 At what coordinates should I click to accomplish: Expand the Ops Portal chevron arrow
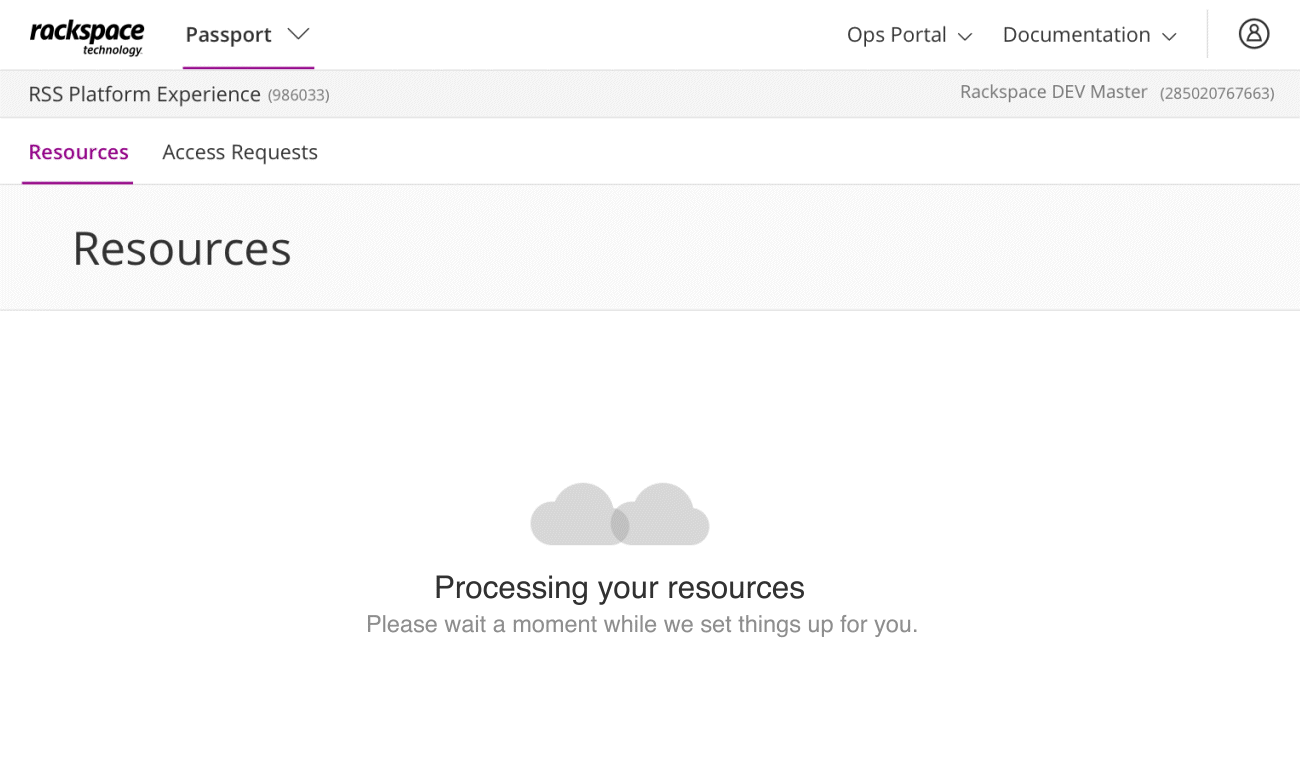point(965,36)
